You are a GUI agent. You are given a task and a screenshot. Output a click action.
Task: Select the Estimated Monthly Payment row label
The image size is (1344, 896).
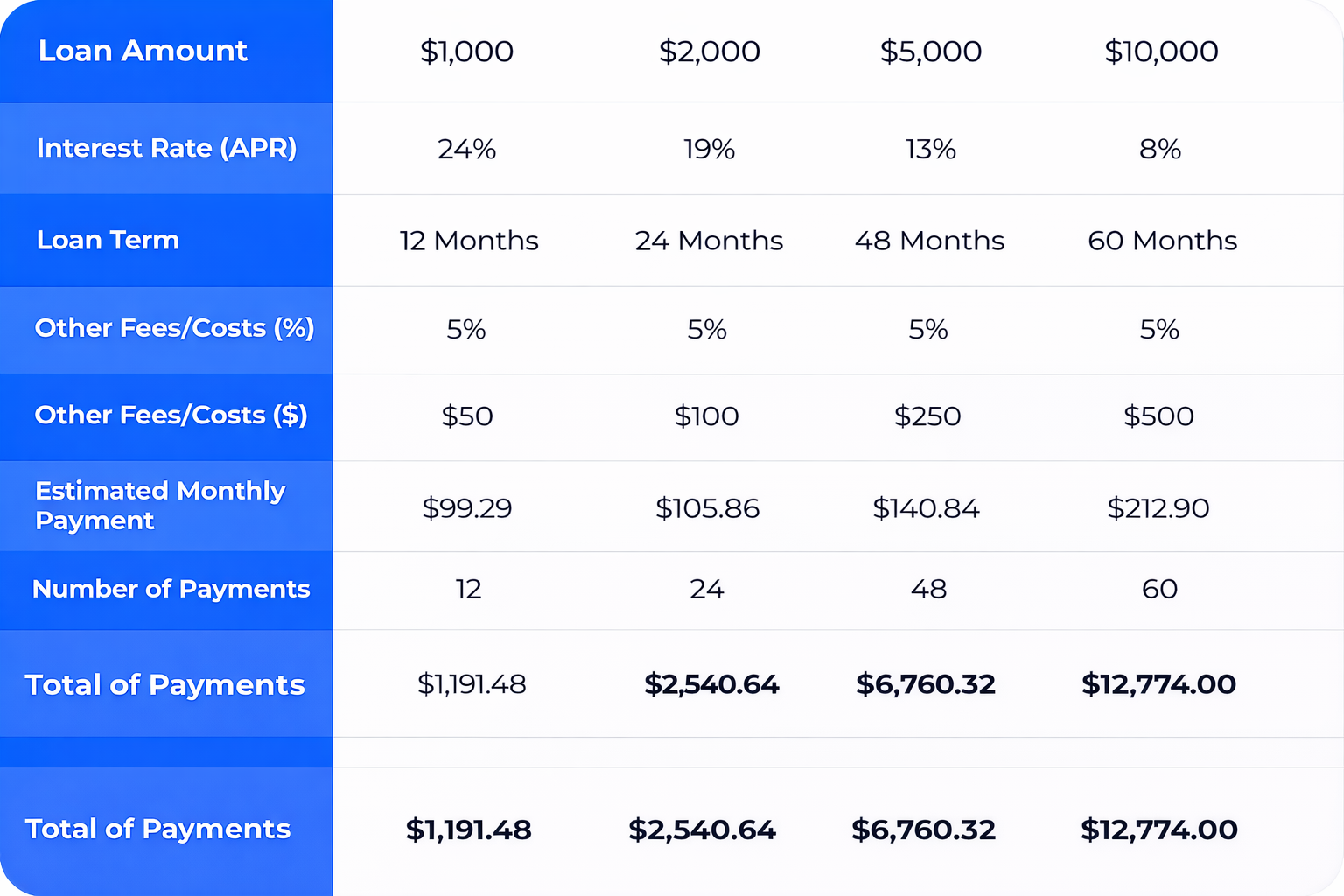point(160,506)
